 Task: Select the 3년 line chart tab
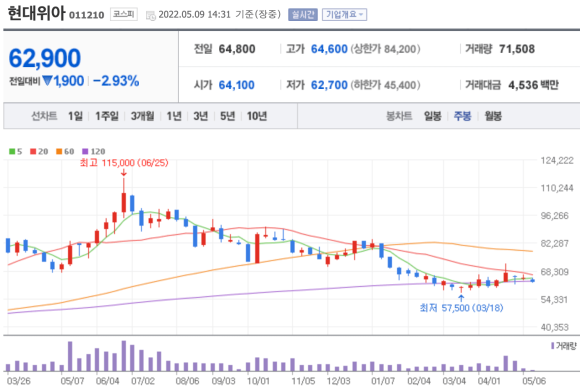[200, 116]
